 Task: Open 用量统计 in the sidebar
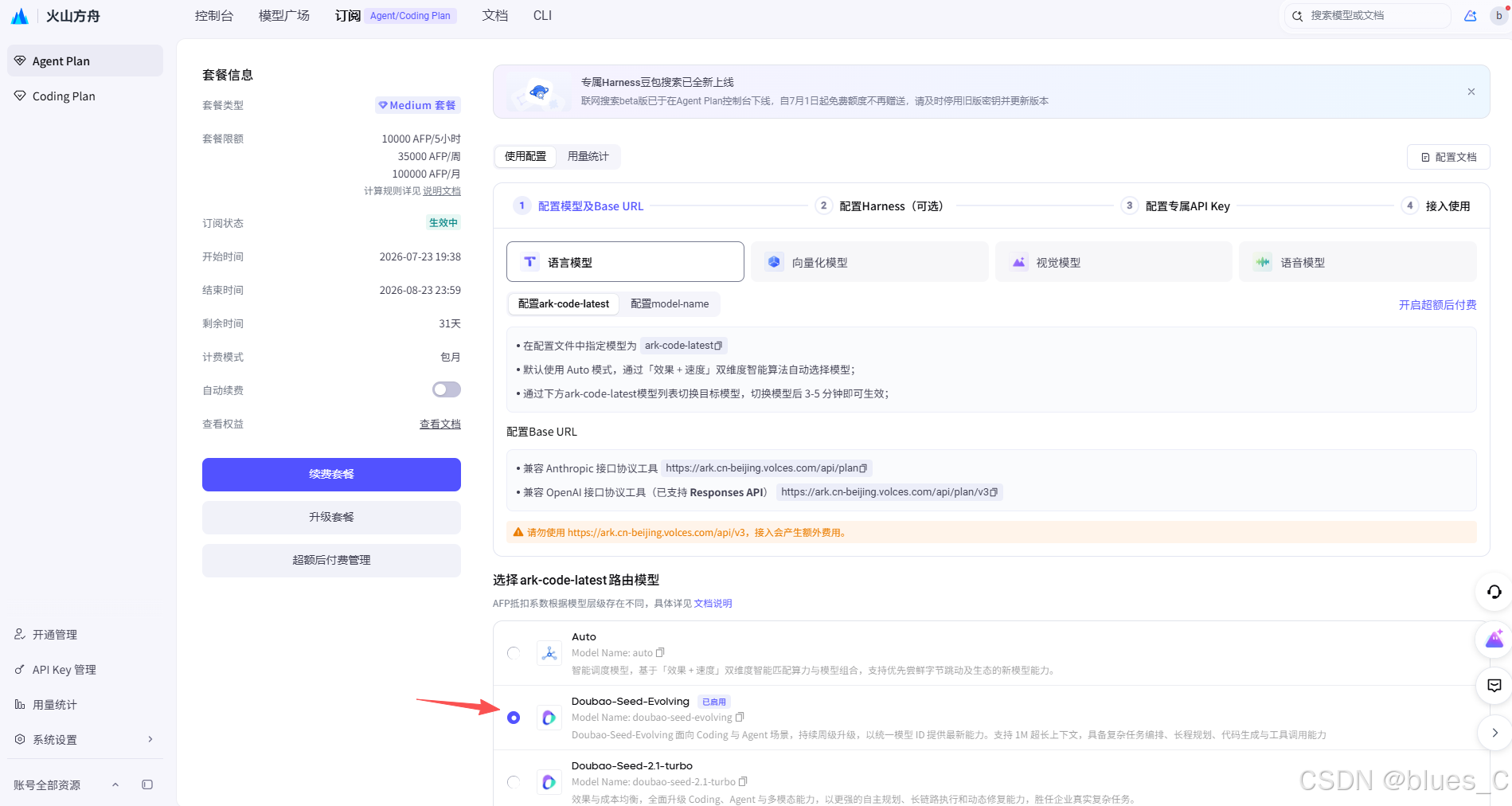click(x=85, y=705)
